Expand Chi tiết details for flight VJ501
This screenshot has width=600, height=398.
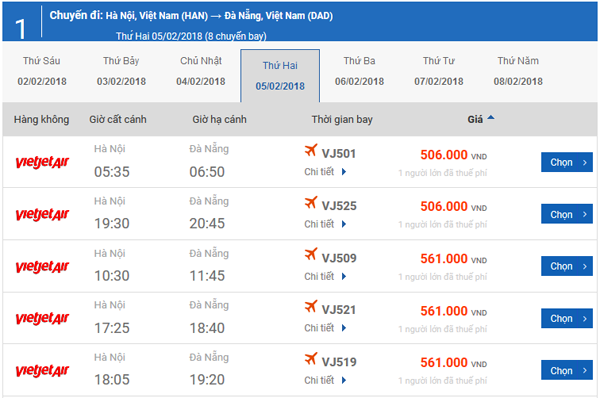click(x=325, y=172)
